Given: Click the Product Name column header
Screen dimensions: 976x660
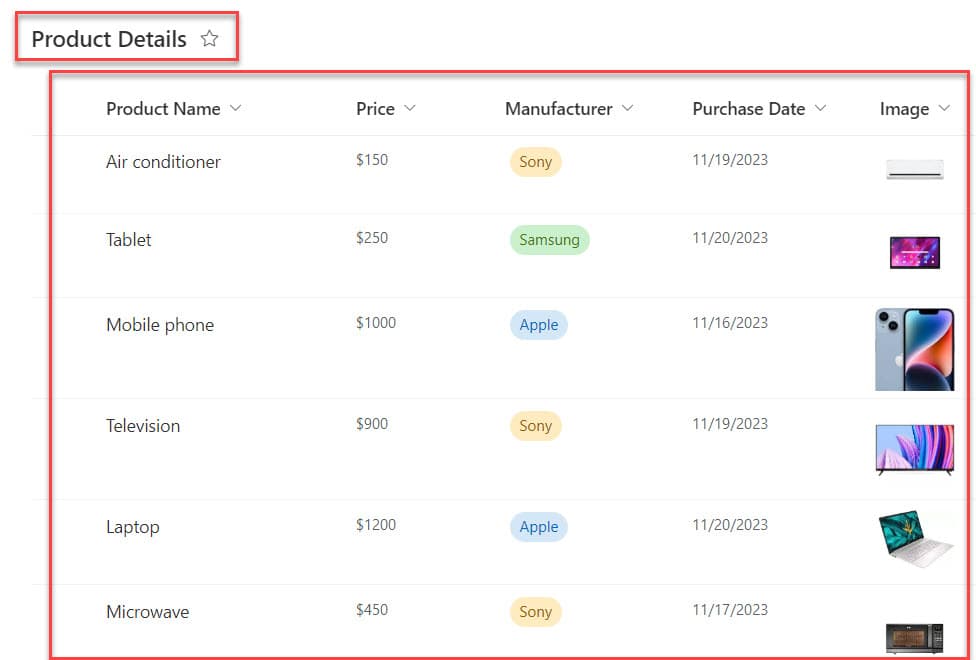Looking at the screenshot, I should click(163, 109).
